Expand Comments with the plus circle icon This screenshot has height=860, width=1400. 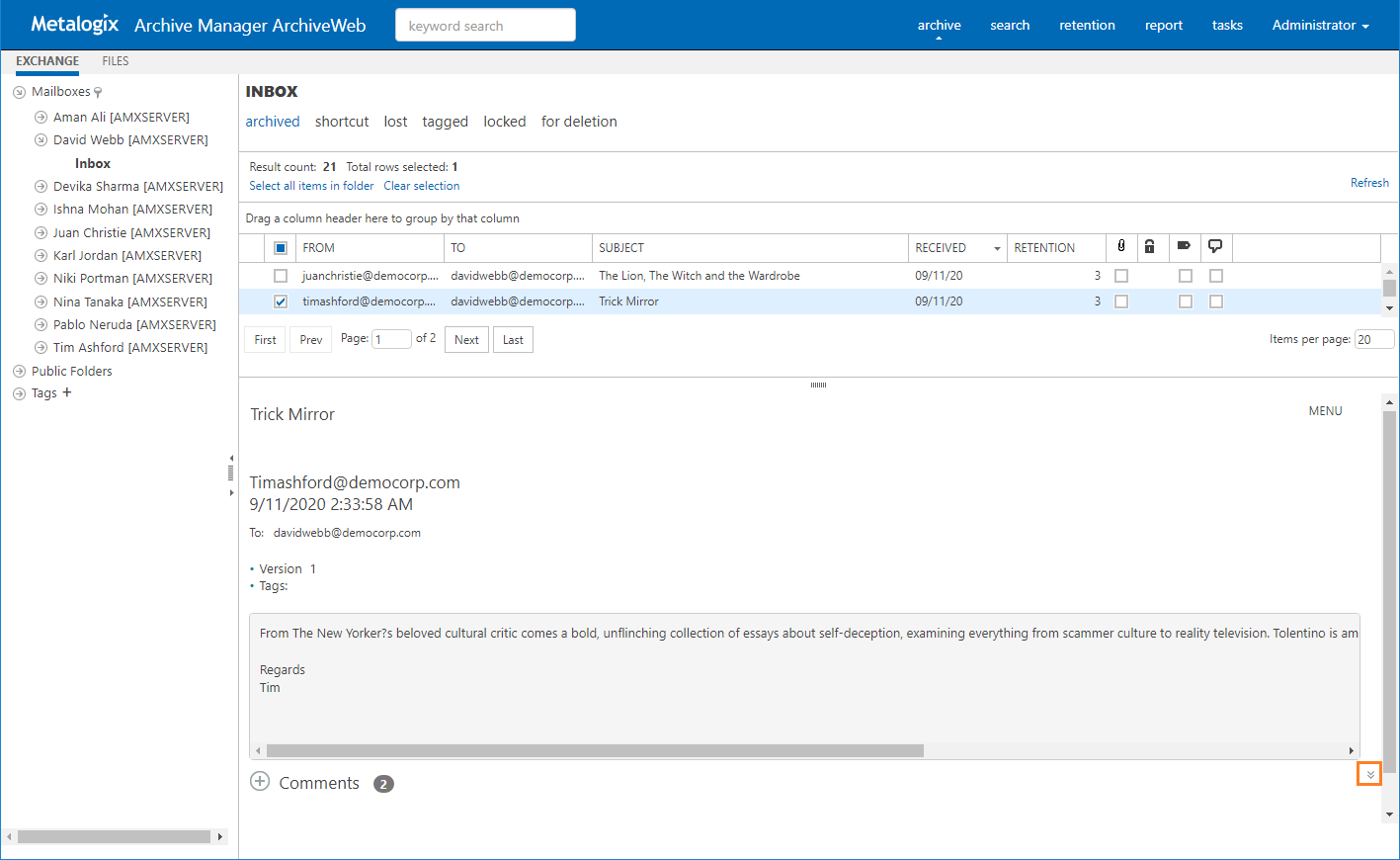click(260, 782)
